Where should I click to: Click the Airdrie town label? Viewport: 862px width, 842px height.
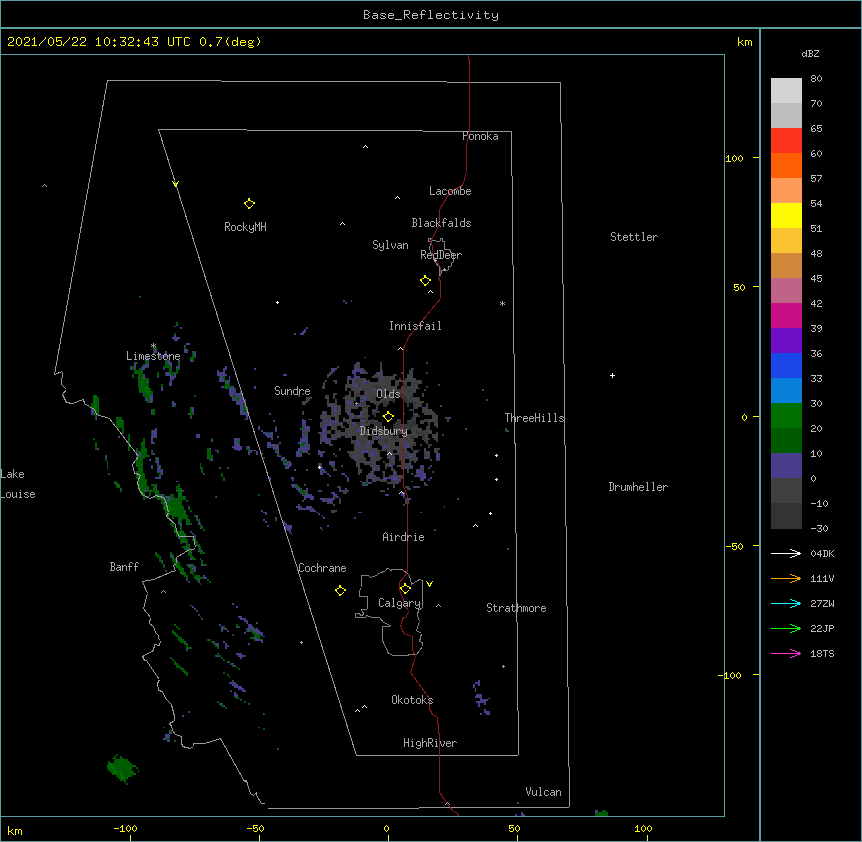click(403, 537)
